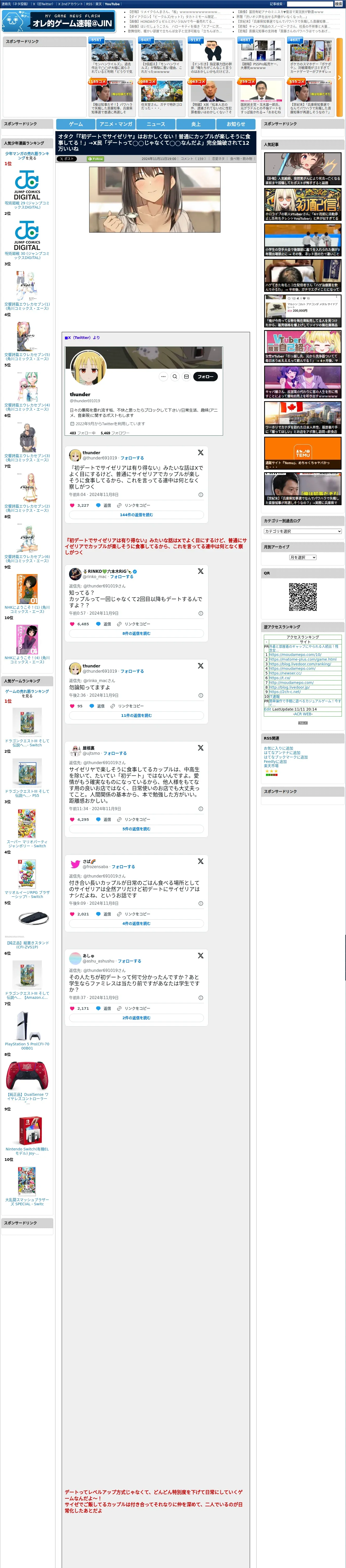
Task: Open 5件の返信を読む replies link
Action: coord(137,829)
